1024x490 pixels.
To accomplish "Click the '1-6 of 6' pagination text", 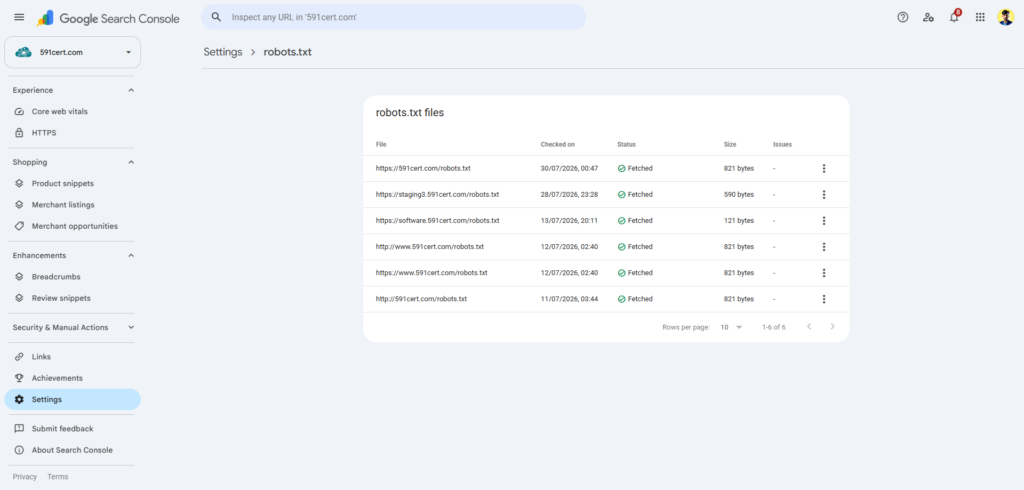I will coord(774,327).
